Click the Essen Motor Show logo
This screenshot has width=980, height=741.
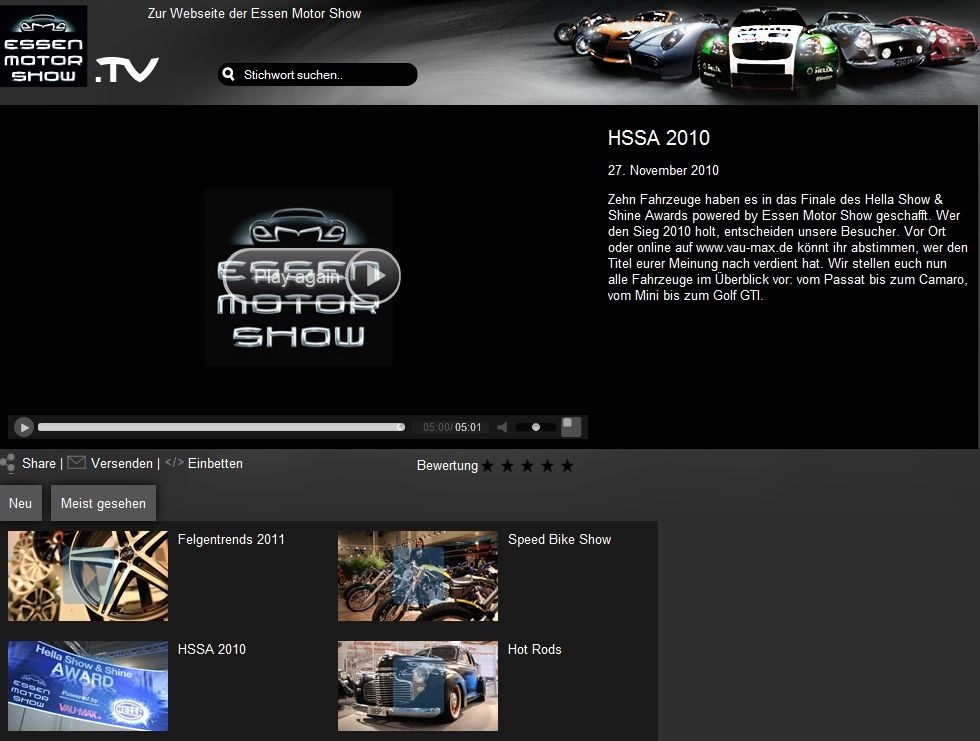point(43,46)
